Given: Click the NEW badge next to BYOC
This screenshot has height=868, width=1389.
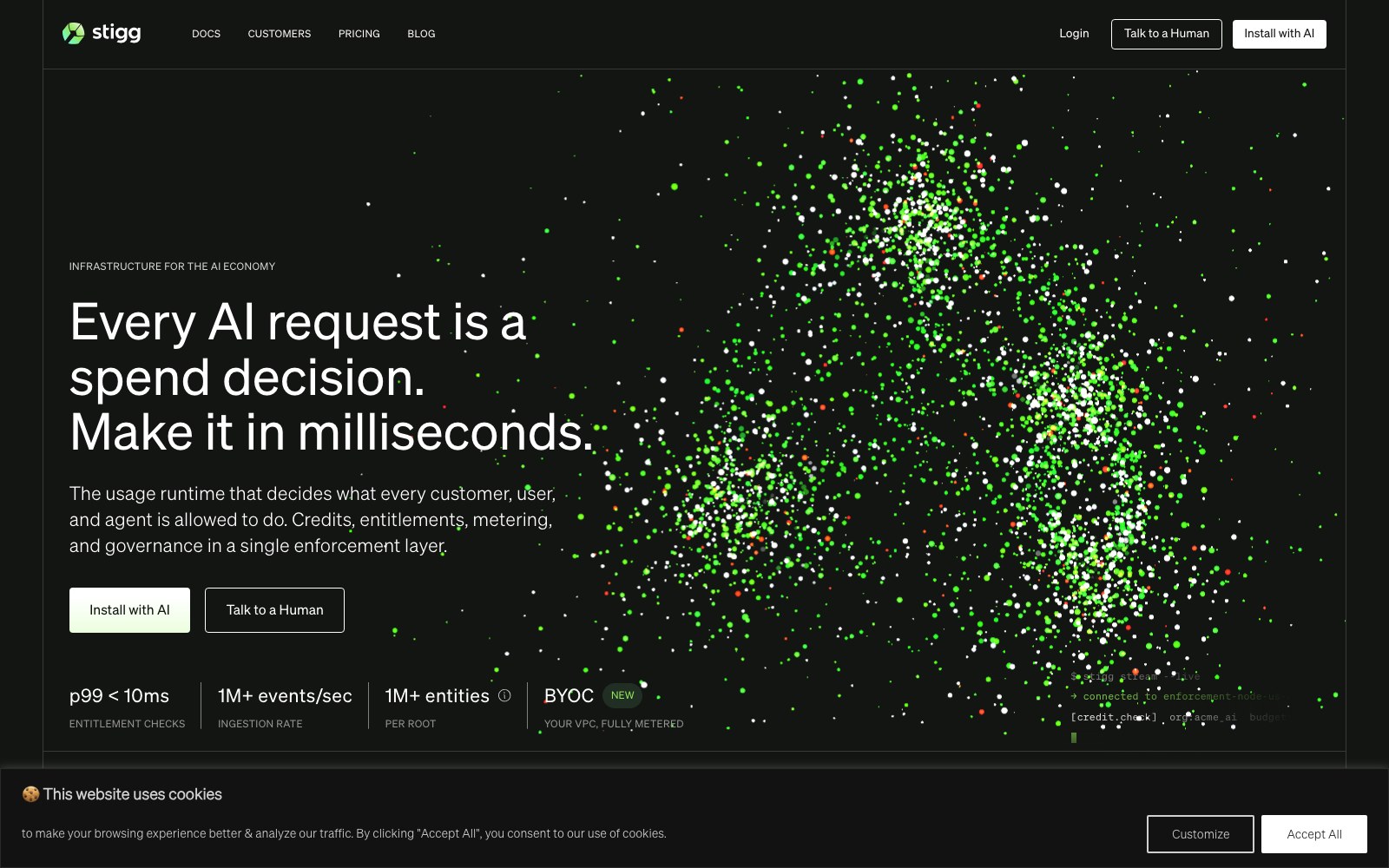Looking at the screenshot, I should tap(622, 695).
